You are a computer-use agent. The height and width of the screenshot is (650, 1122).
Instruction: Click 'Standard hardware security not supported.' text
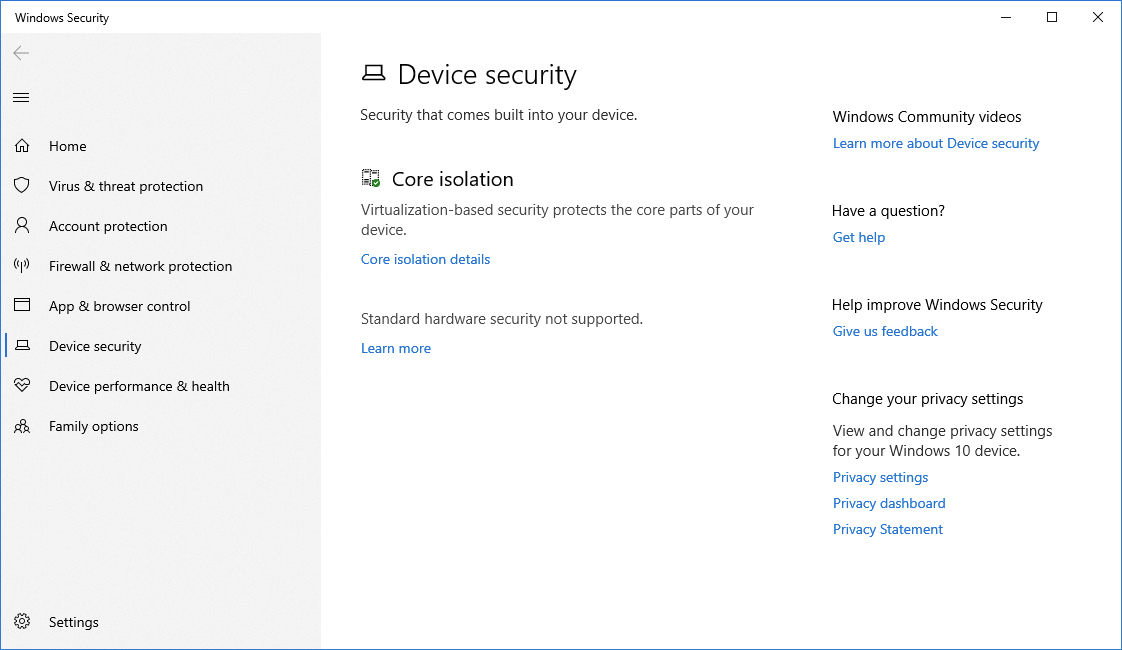[502, 319]
